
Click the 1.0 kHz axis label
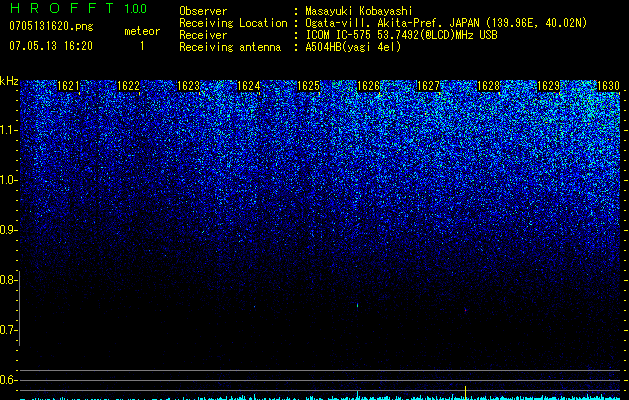[x=8, y=181]
